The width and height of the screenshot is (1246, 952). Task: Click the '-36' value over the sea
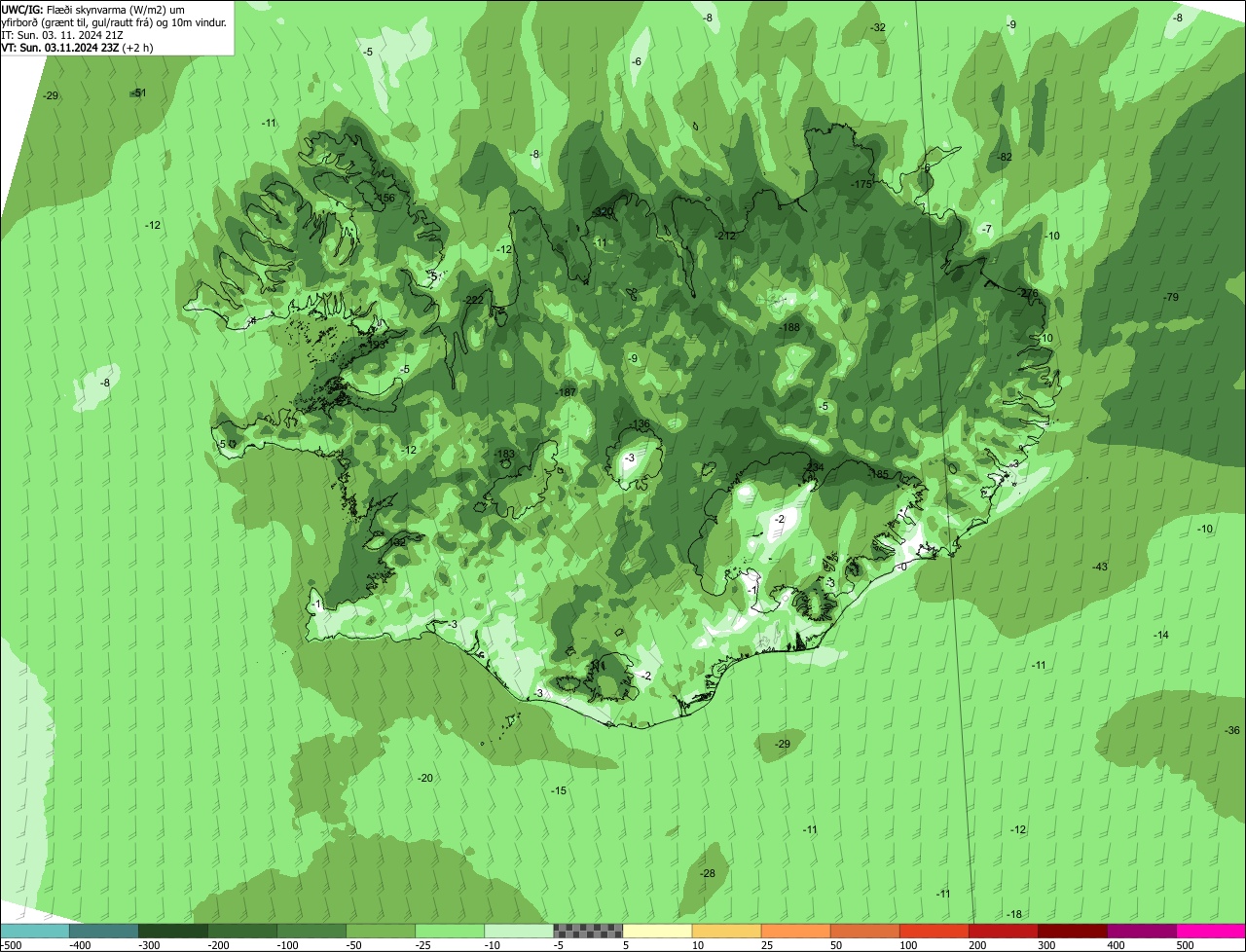1232,730
